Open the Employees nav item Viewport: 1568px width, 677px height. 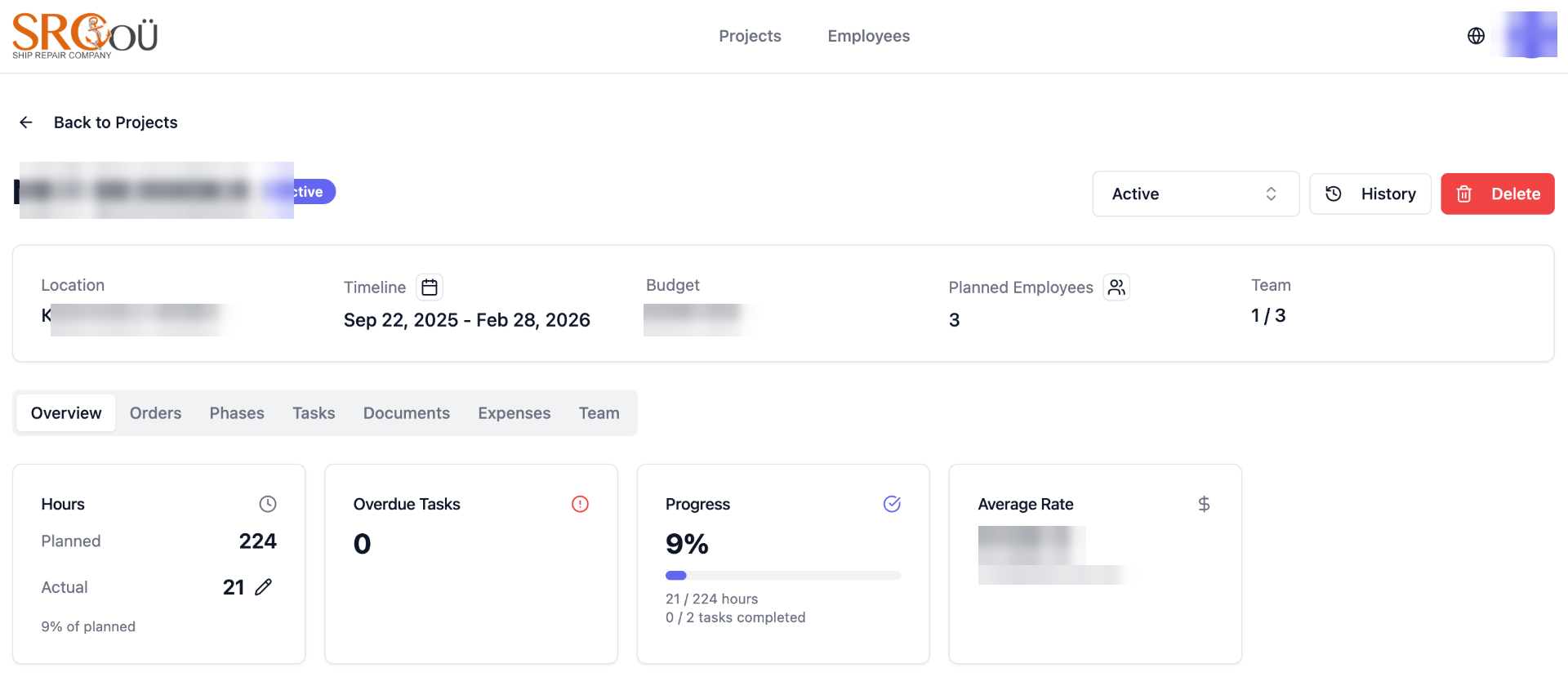(869, 36)
